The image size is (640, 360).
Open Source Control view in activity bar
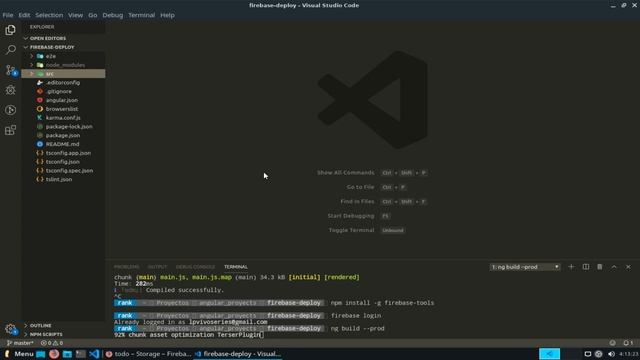pyautogui.click(x=11, y=70)
